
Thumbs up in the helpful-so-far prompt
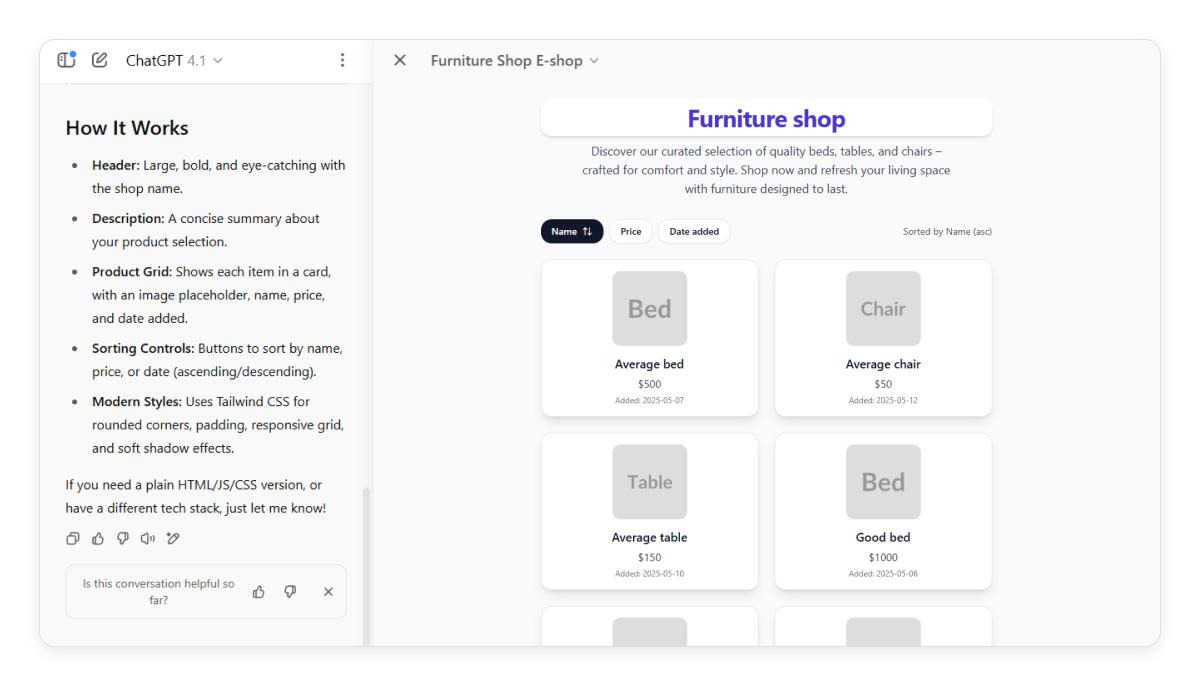(x=259, y=592)
